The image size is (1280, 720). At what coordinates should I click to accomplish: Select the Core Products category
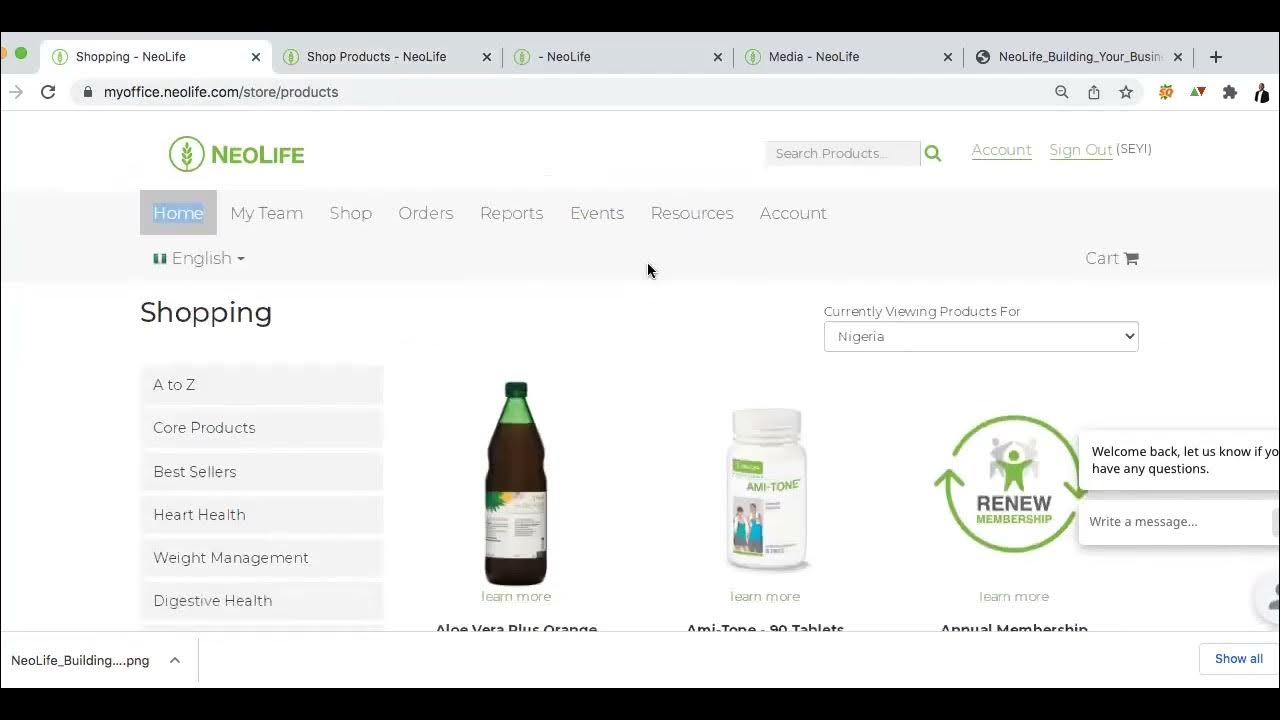[262, 428]
